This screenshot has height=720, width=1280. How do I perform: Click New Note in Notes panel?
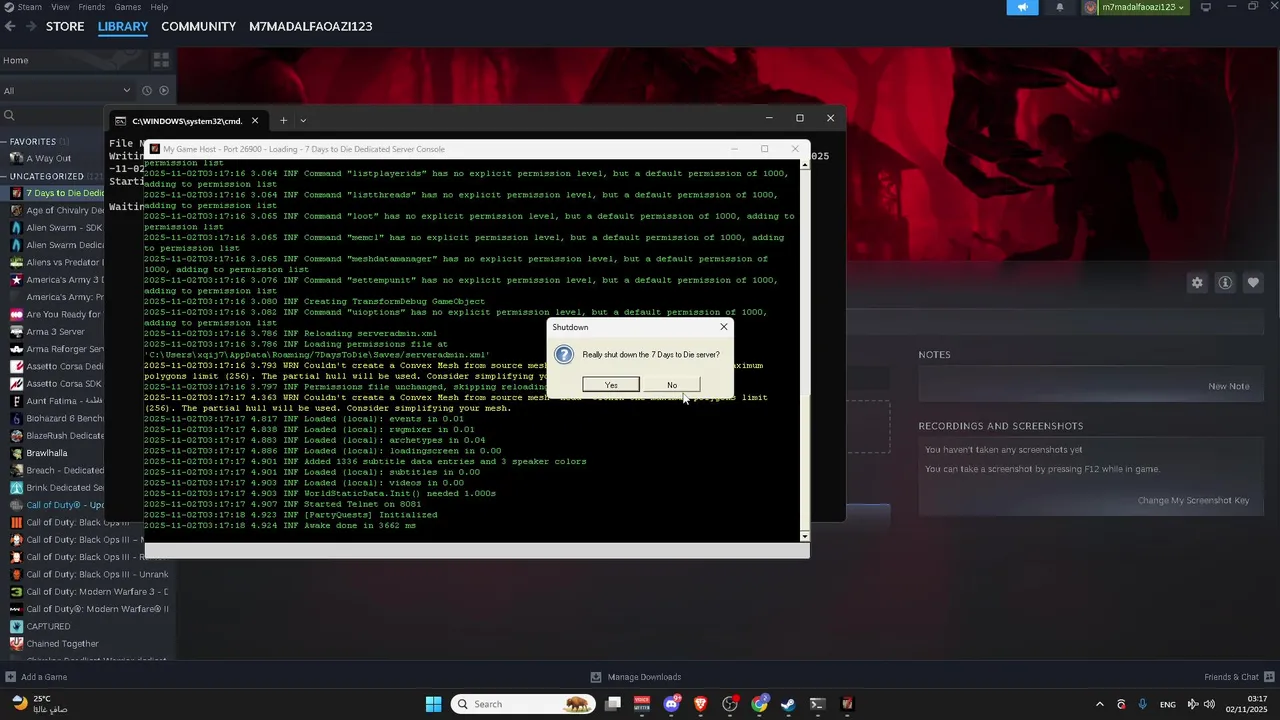point(1229,386)
